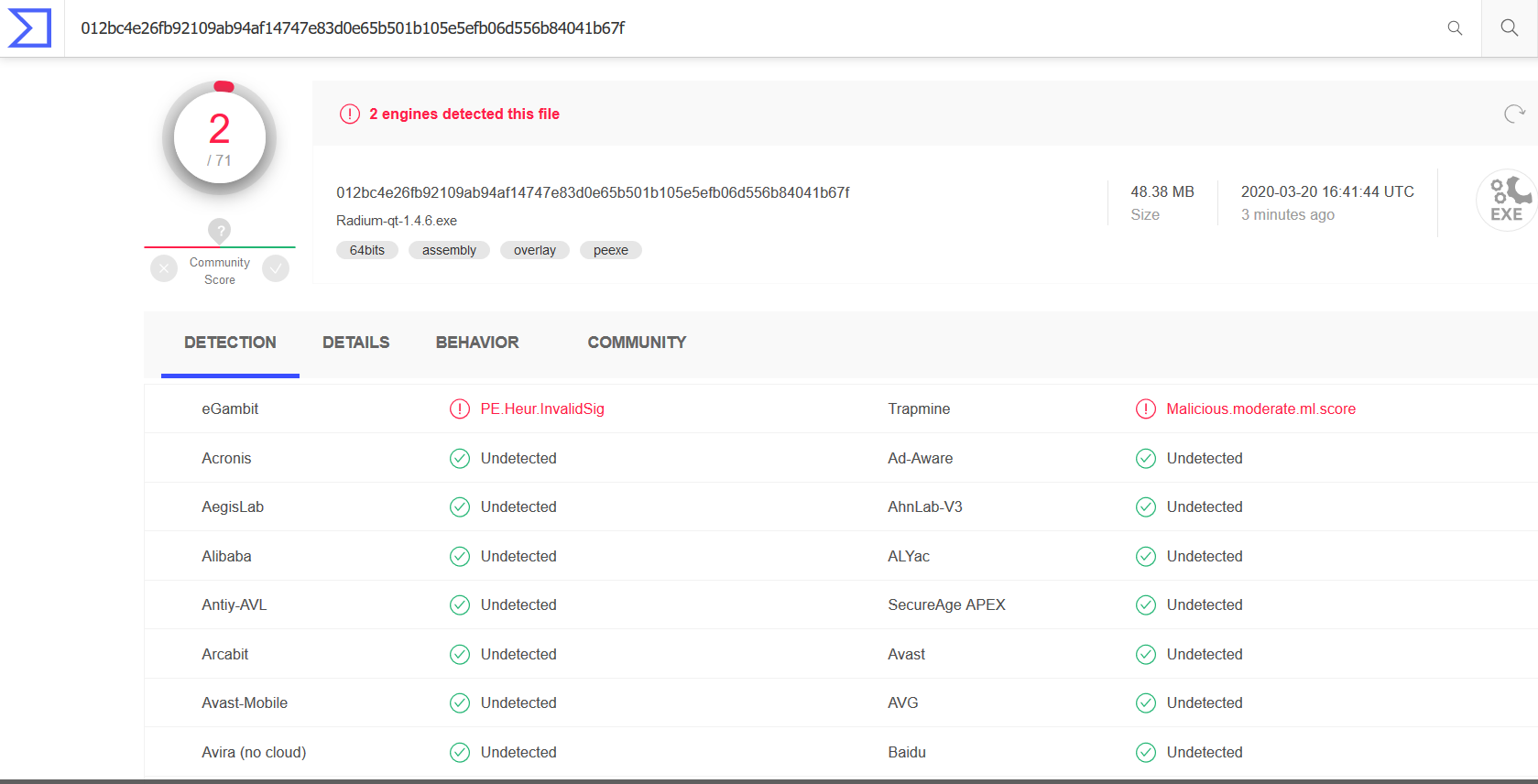Click the file hash text in the summary

click(x=593, y=192)
